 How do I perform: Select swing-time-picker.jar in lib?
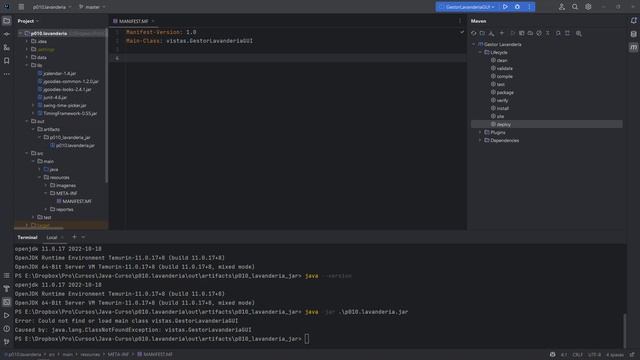click(65, 106)
